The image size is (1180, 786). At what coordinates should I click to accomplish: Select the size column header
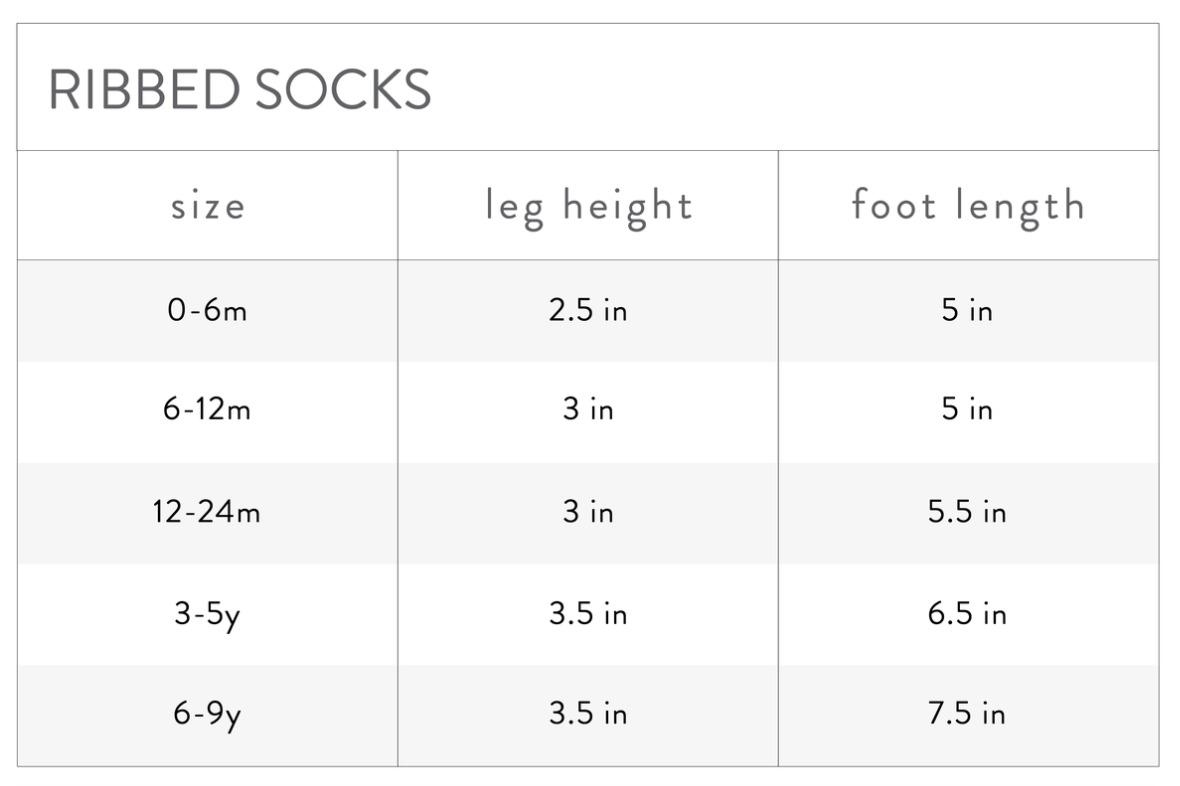[208, 206]
